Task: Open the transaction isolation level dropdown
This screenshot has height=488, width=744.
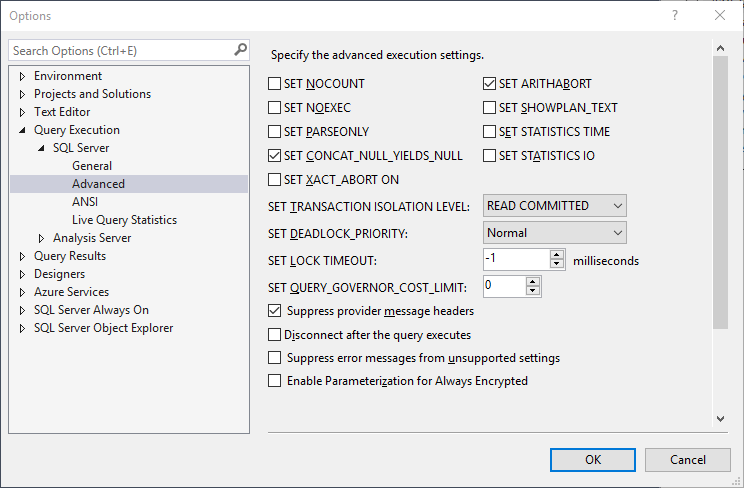Action: (555, 206)
